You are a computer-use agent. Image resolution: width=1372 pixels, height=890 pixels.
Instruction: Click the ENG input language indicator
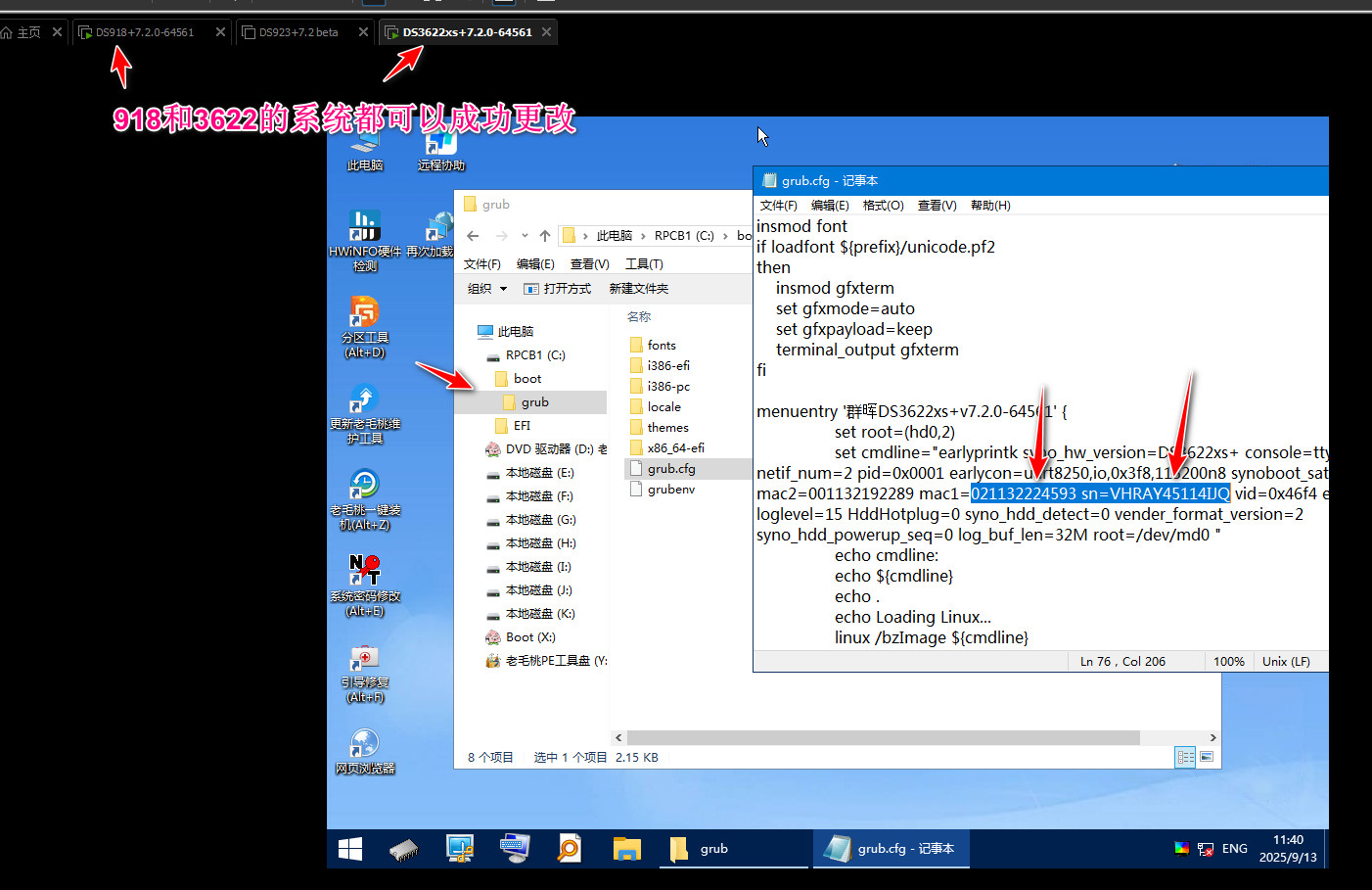click(x=1235, y=849)
